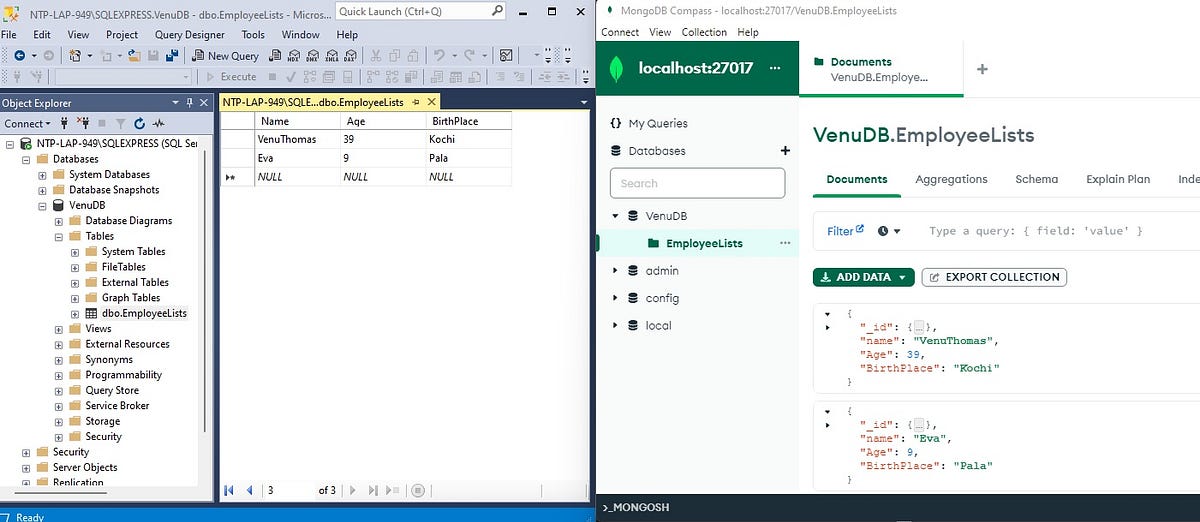
Task: Click the Databases entry in Compass sidebar
Action: [657, 151]
